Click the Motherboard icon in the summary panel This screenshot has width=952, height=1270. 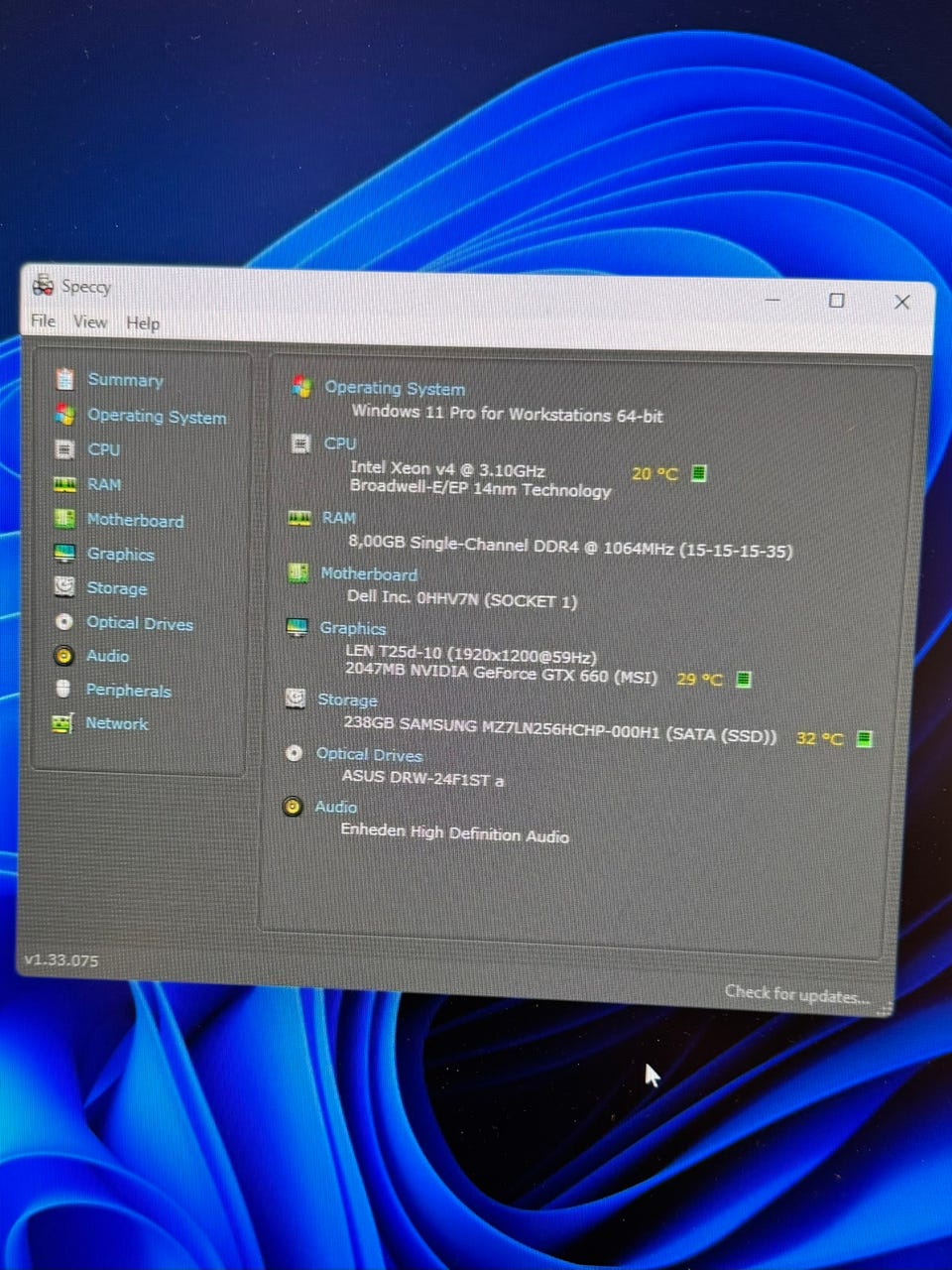[297, 573]
